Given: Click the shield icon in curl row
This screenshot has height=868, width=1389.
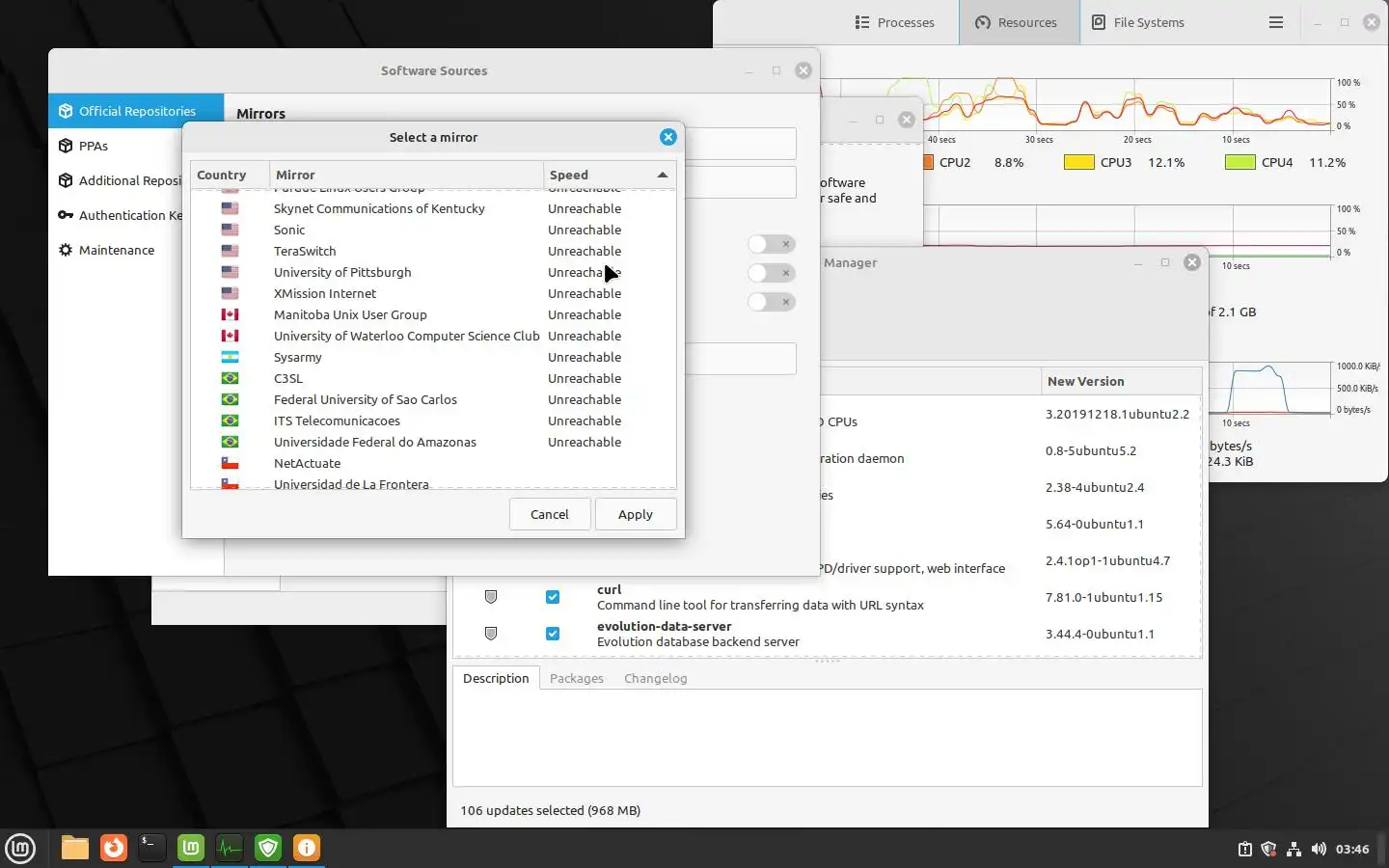Looking at the screenshot, I should (x=491, y=597).
